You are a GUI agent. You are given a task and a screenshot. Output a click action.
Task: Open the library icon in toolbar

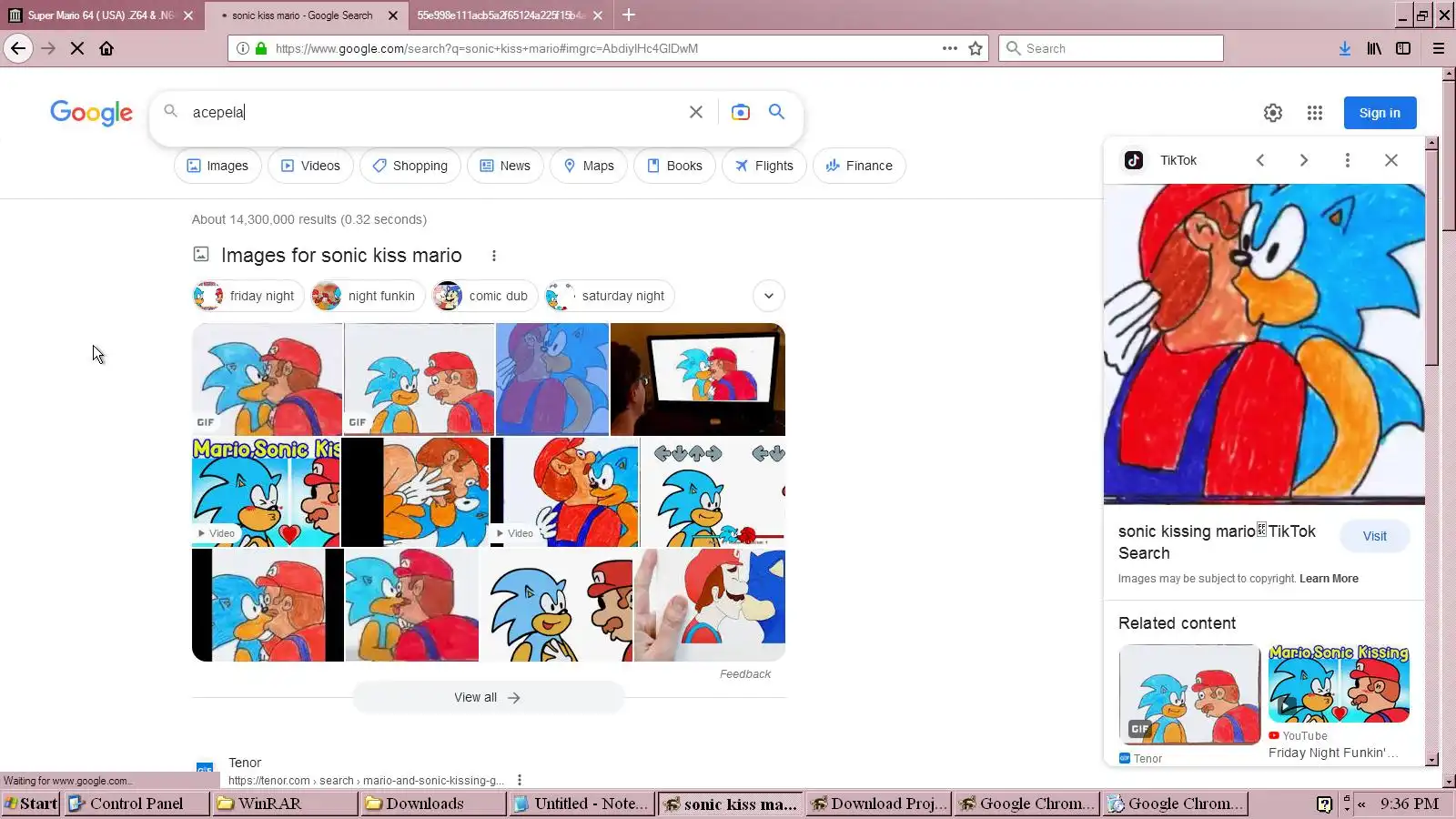[x=1374, y=48]
